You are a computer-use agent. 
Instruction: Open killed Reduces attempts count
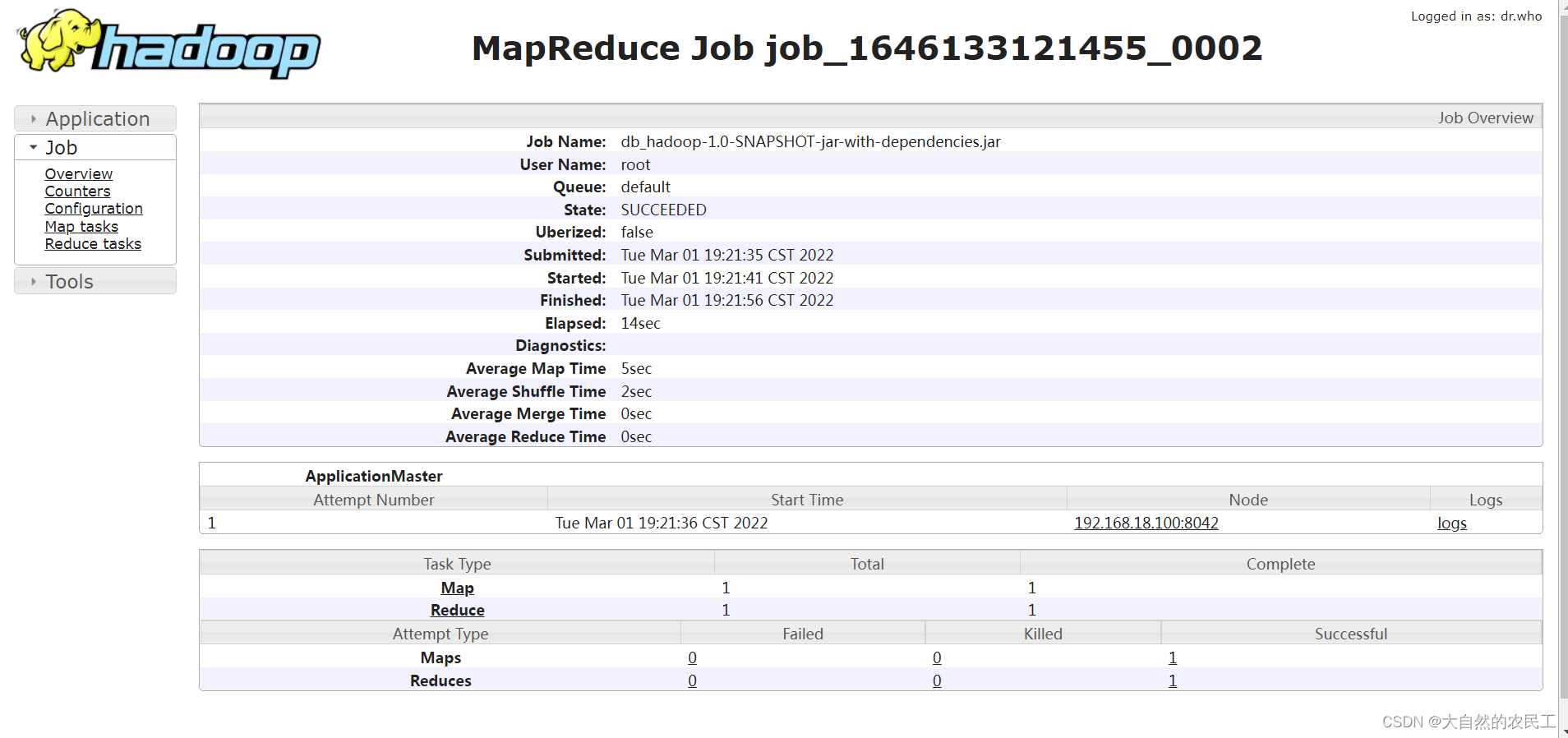click(x=937, y=680)
